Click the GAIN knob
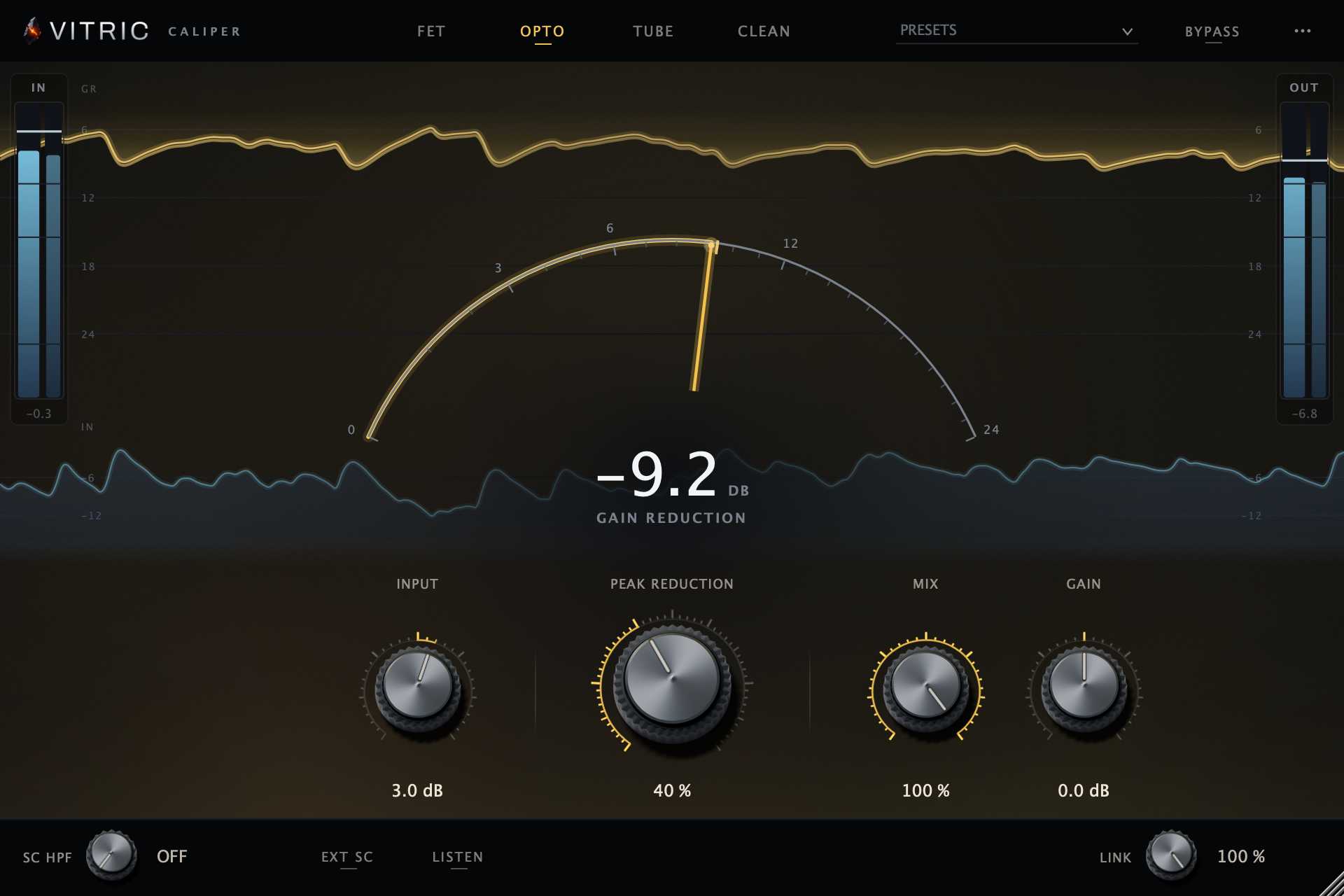The width and height of the screenshot is (1344, 896). pos(1084,687)
